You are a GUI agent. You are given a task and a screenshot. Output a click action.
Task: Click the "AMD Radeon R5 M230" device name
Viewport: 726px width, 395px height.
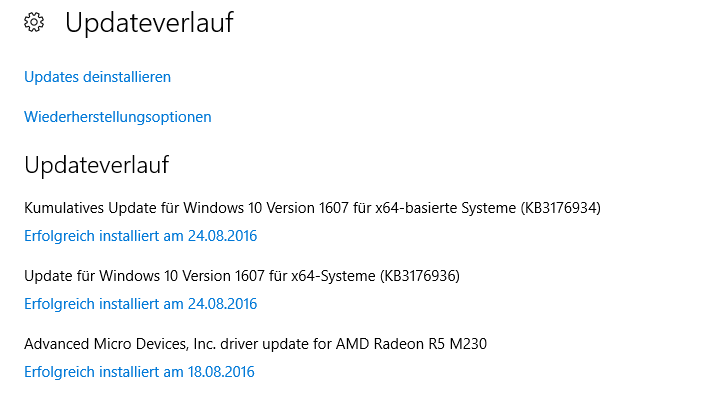(411, 344)
